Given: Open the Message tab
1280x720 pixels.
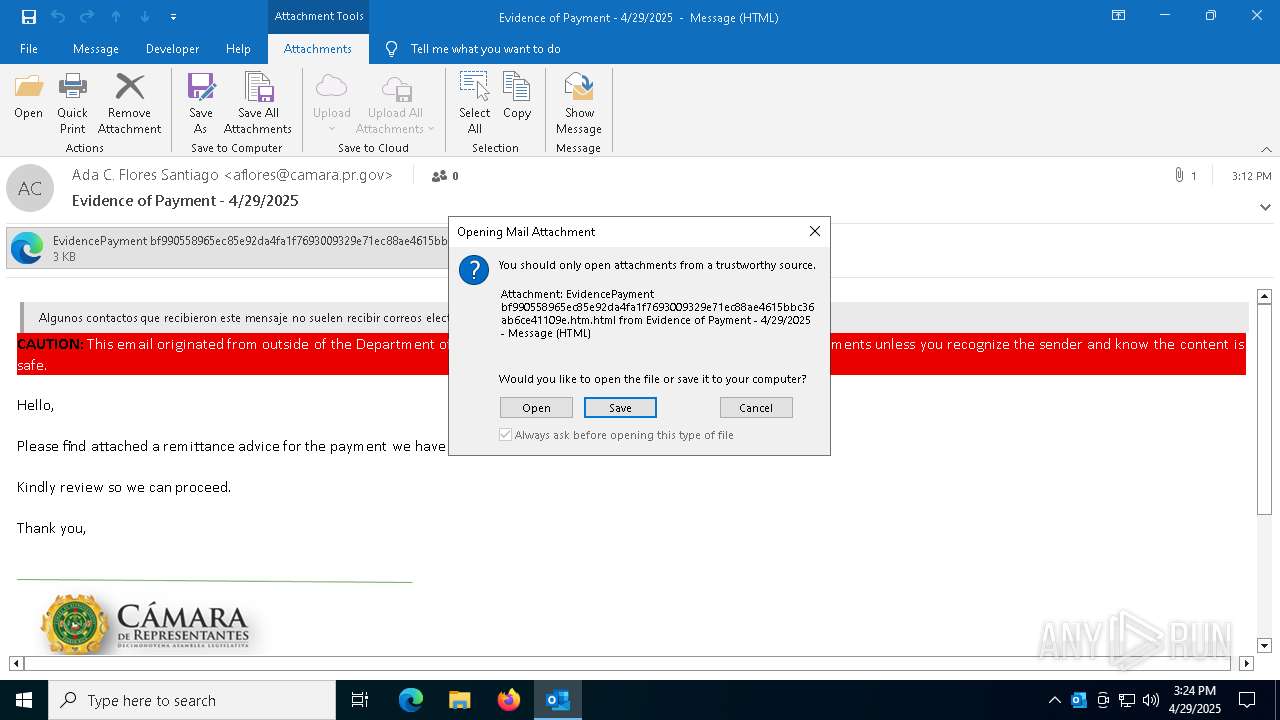Looking at the screenshot, I should point(96,49).
